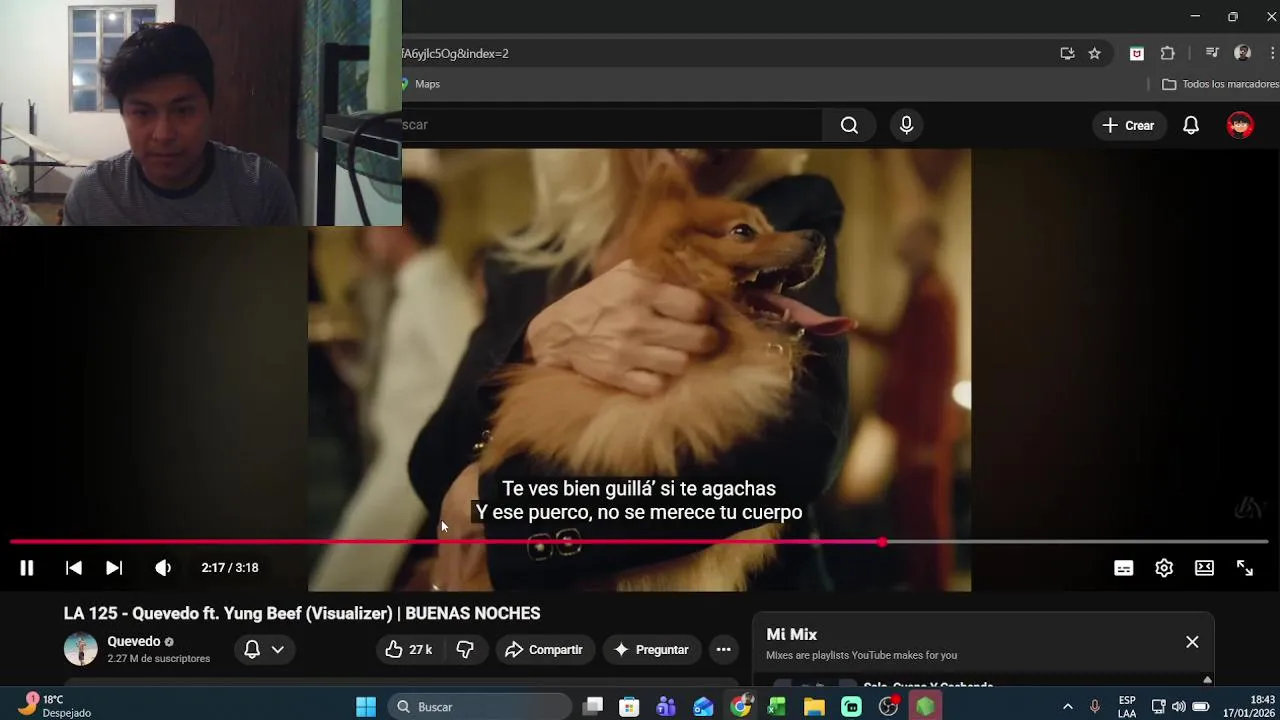1280x720 pixels.
Task: Open the McAfee extension icon
Action: pos(1137,53)
